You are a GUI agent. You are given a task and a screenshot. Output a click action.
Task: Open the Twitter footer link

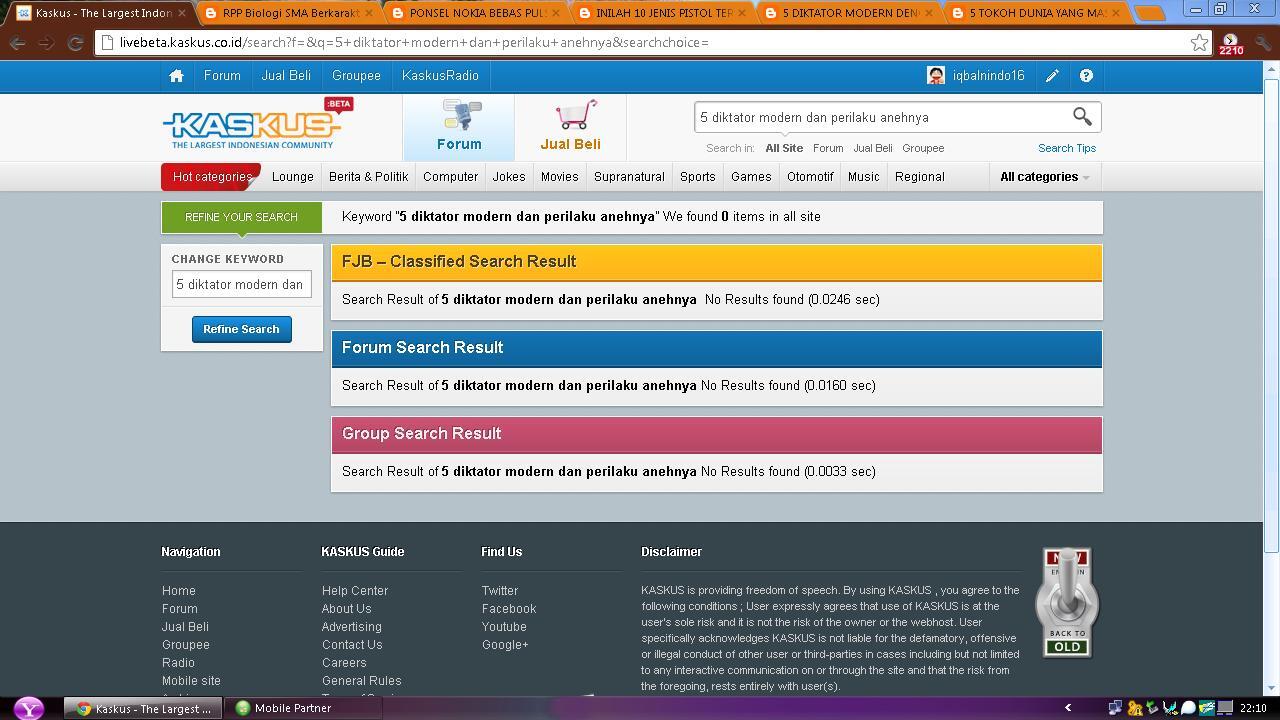click(500, 591)
